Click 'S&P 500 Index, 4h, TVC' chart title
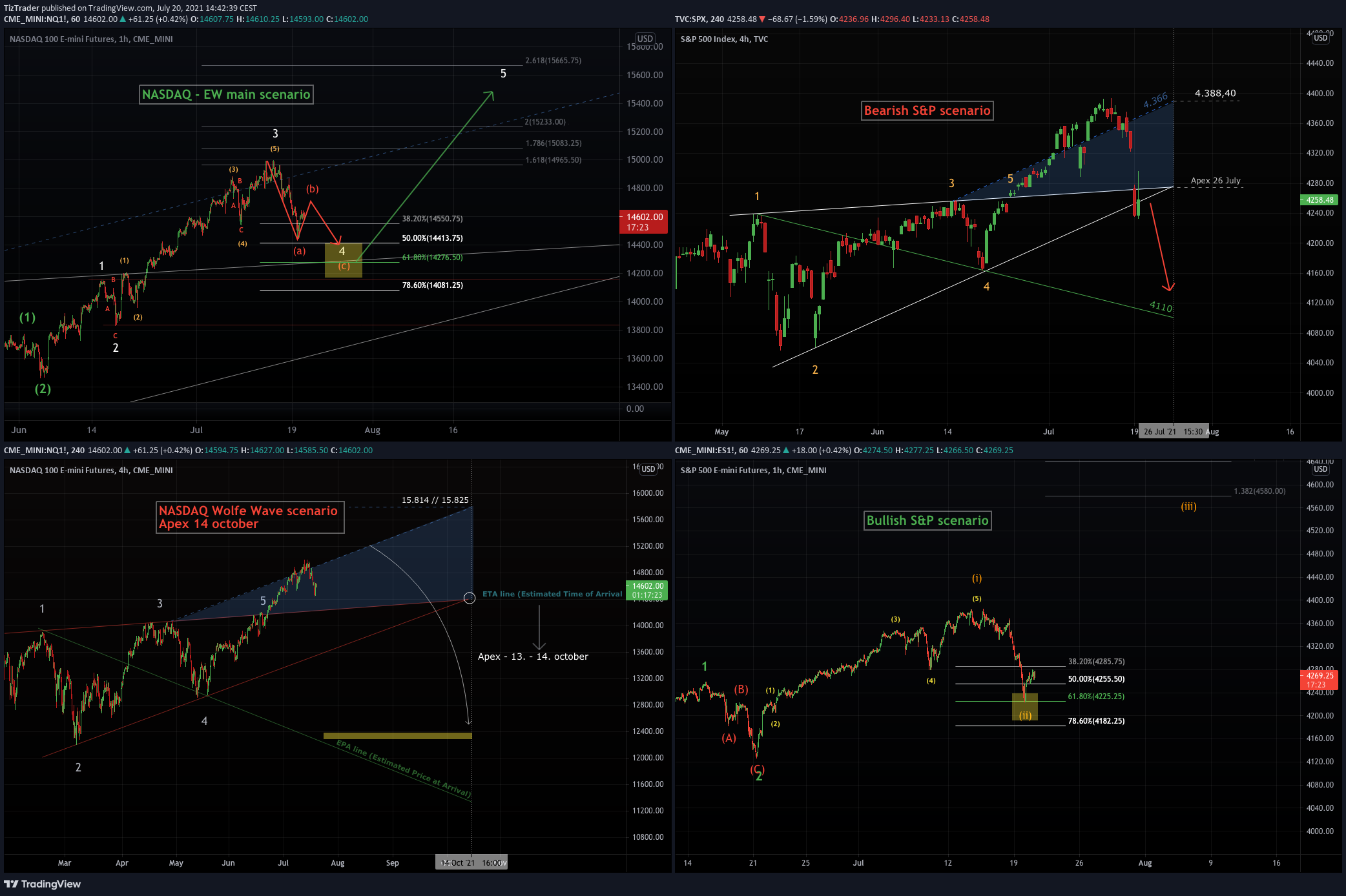This screenshot has width=1346, height=896. tap(724, 39)
